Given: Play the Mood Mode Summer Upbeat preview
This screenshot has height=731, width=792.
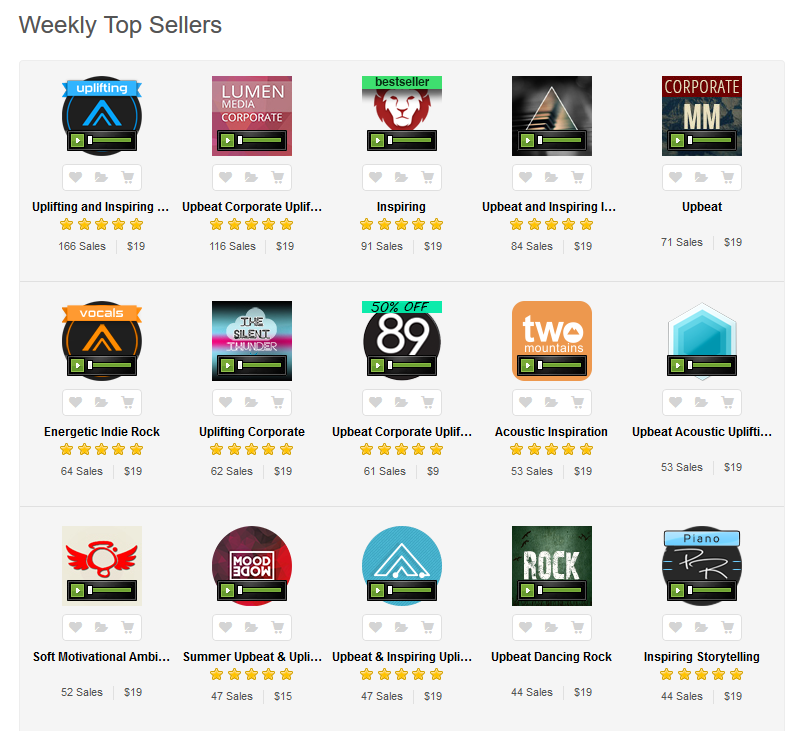Looking at the screenshot, I should (227, 590).
